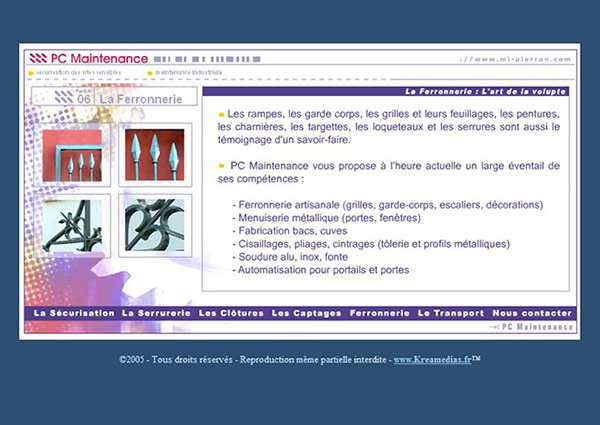Select Les Captages in the navigation bar
Image resolution: width=600 pixels, height=425 pixels.
(x=306, y=313)
